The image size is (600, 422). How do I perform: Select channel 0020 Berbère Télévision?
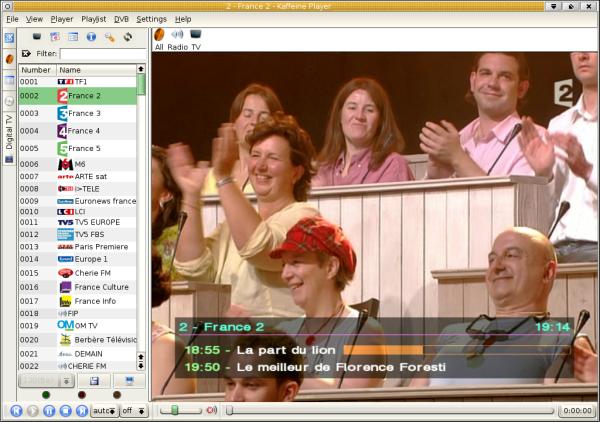point(78,340)
